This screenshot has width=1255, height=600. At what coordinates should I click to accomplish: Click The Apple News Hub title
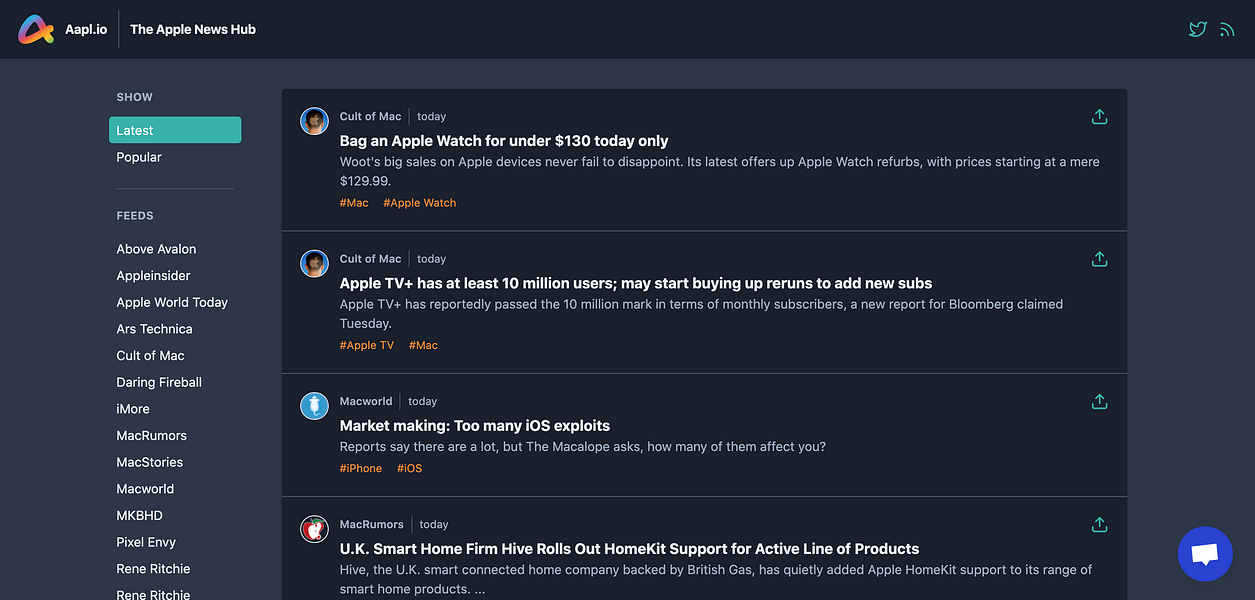click(x=193, y=29)
